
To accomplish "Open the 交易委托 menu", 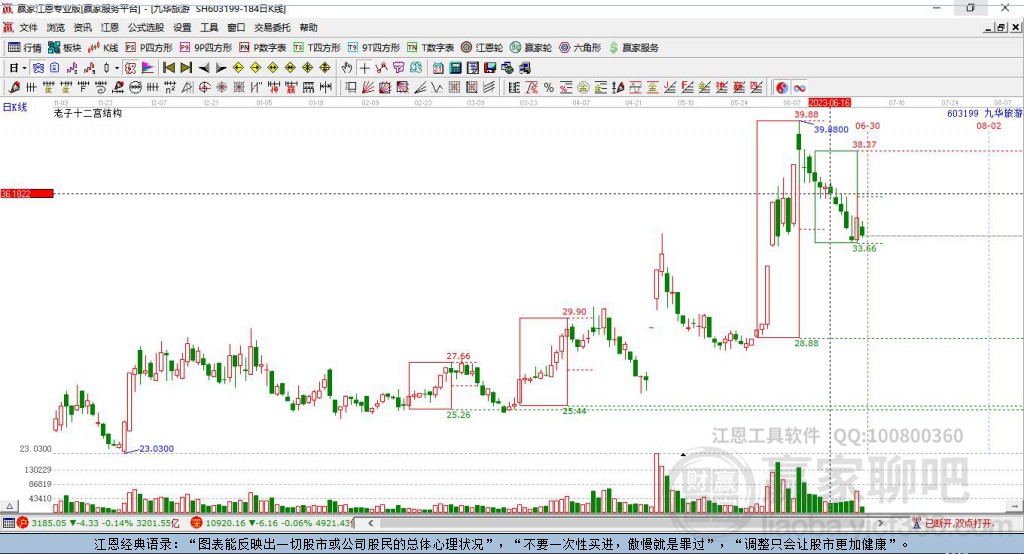I will coord(272,27).
